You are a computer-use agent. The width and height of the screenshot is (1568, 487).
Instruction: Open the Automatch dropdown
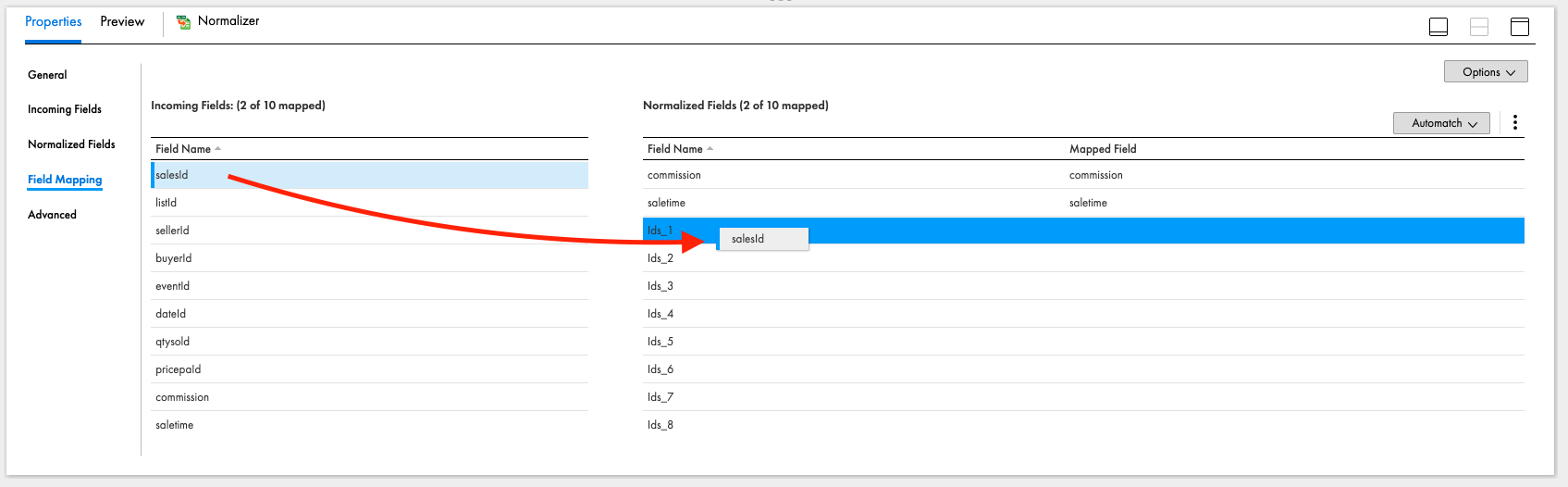(1440, 123)
